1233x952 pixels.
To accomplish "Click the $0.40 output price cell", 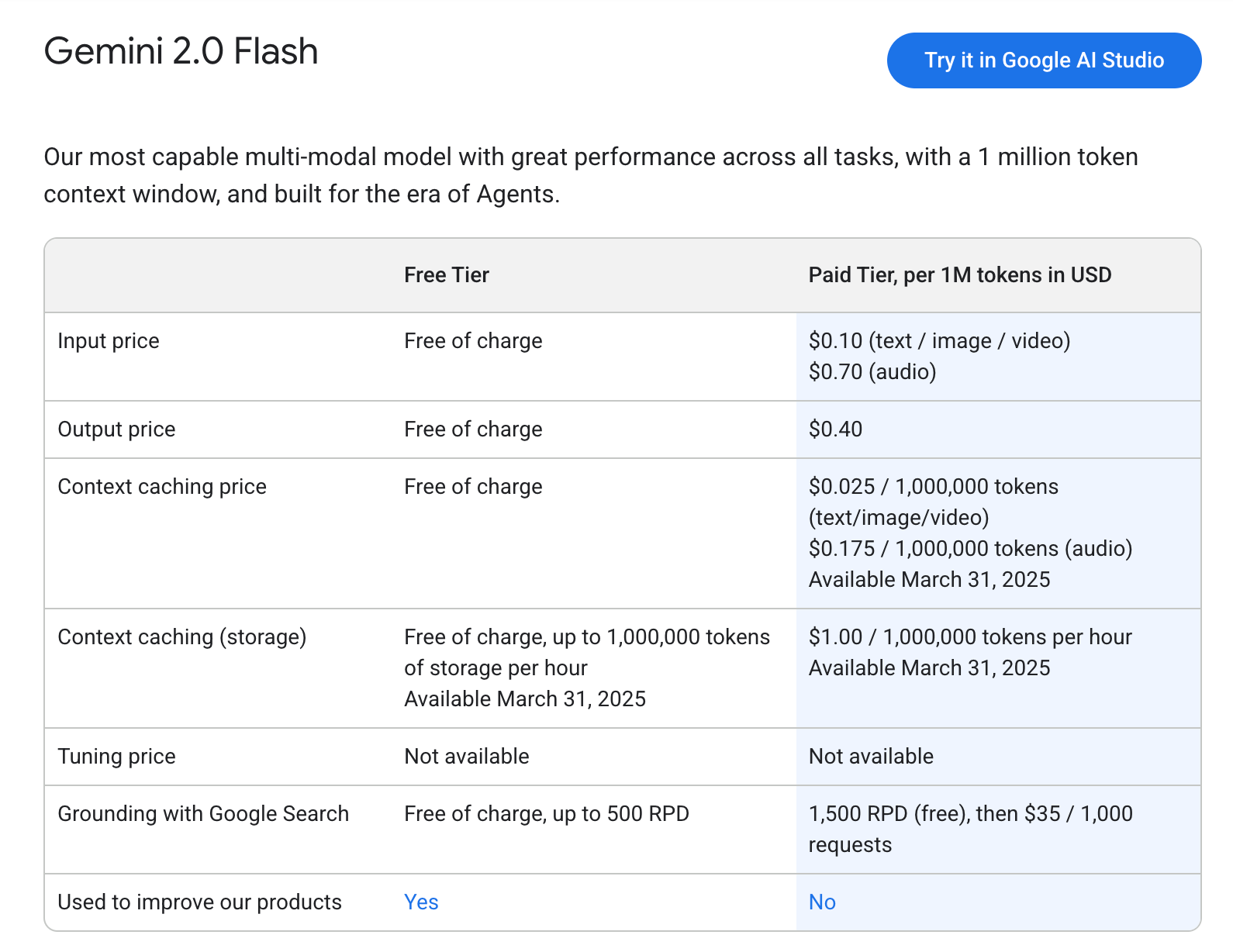I will tap(835, 429).
